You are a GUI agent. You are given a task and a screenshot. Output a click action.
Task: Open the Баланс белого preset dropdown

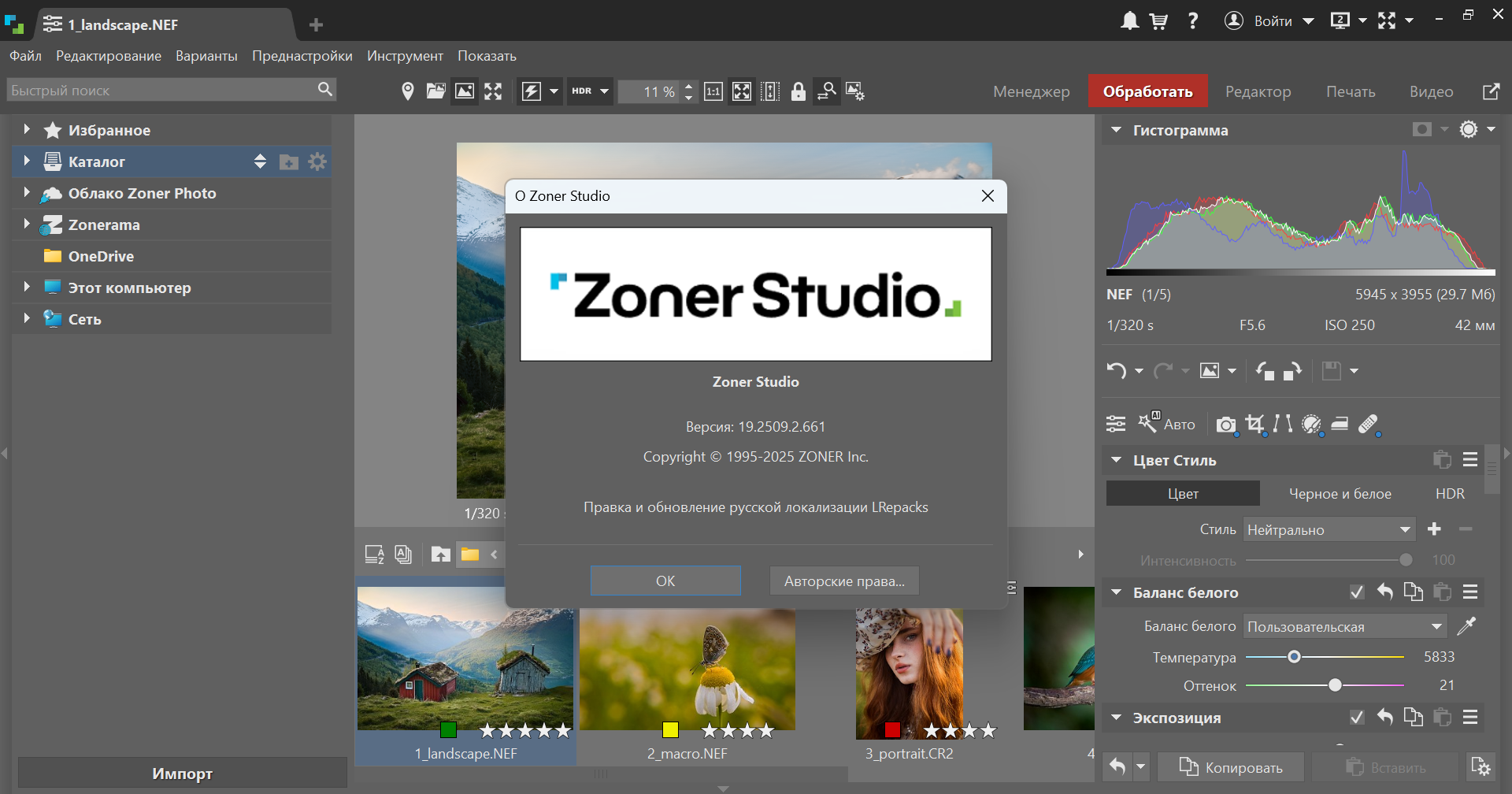click(x=1344, y=627)
